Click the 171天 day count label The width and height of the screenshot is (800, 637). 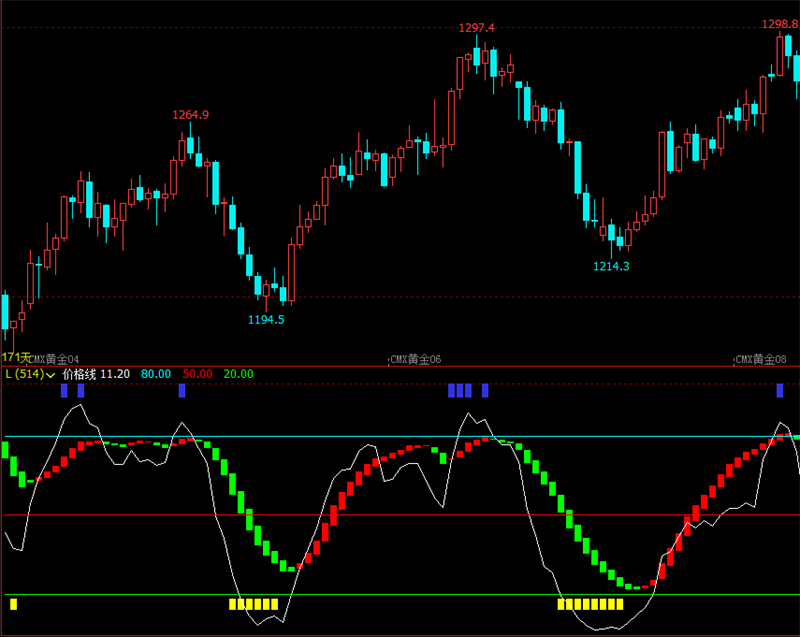click(x=15, y=357)
